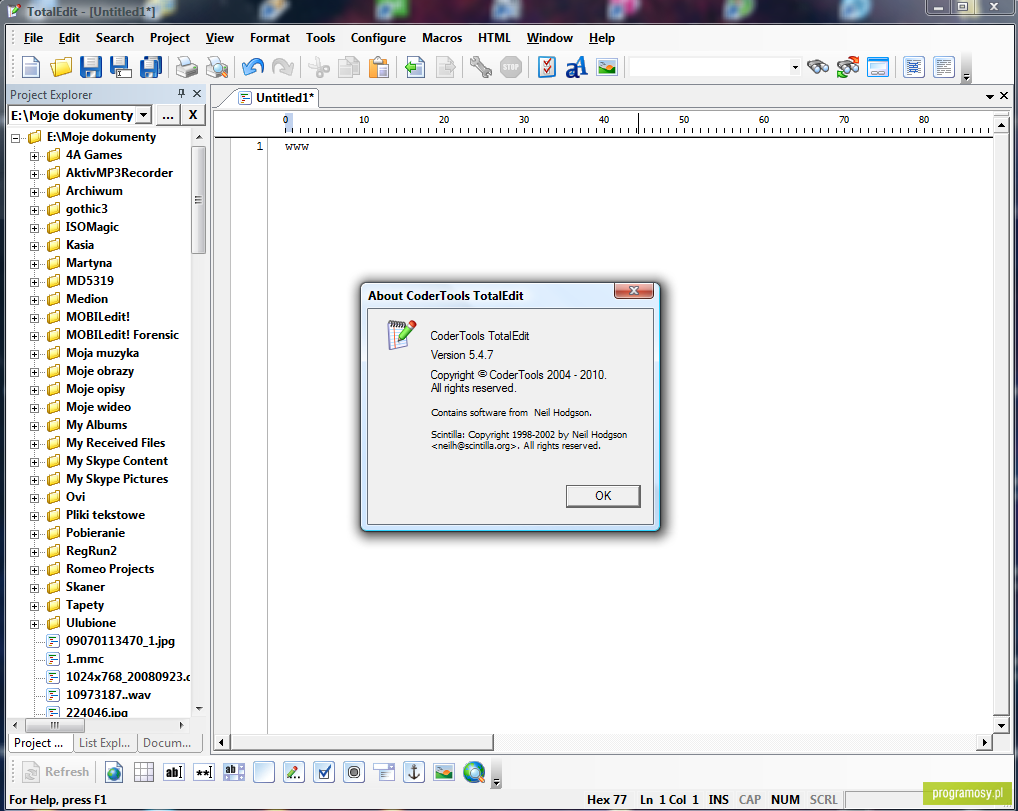The image size is (1018, 811).
Task: Switch to the Docum... panel tab
Action: click(167, 743)
